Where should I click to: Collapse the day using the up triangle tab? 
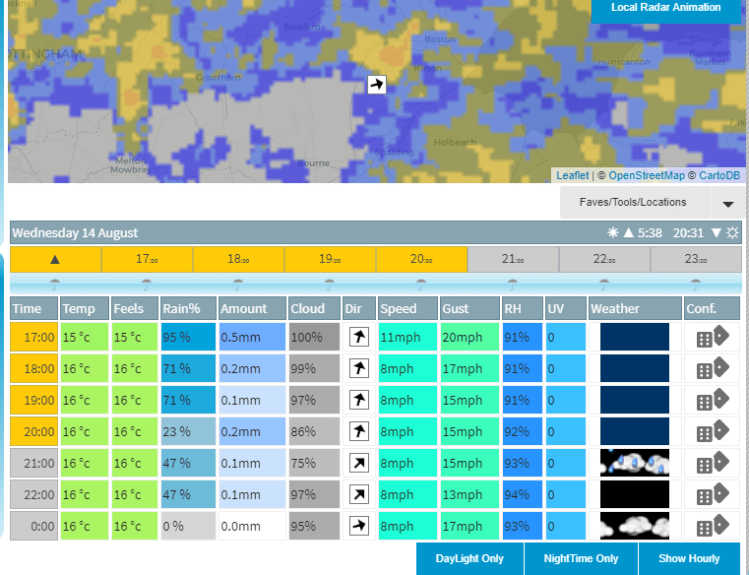click(55, 260)
